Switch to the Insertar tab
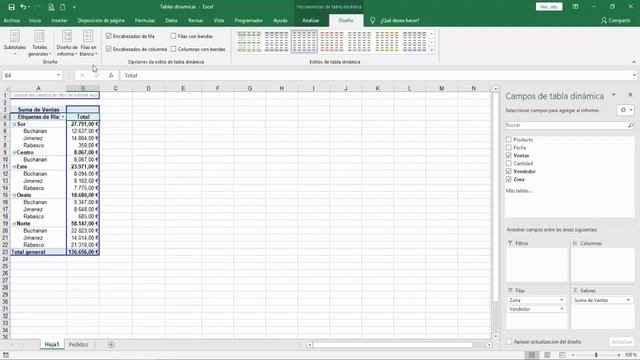Image resolution: width=640 pixels, height=360 pixels. pyautogui.click(x=59, y=20)
